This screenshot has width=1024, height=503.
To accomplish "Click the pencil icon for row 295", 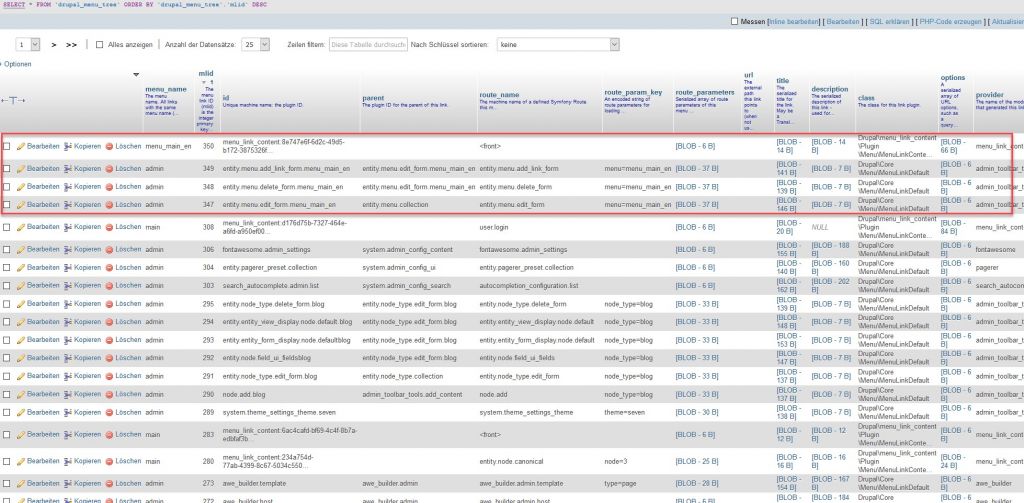I will click(21, 304).
